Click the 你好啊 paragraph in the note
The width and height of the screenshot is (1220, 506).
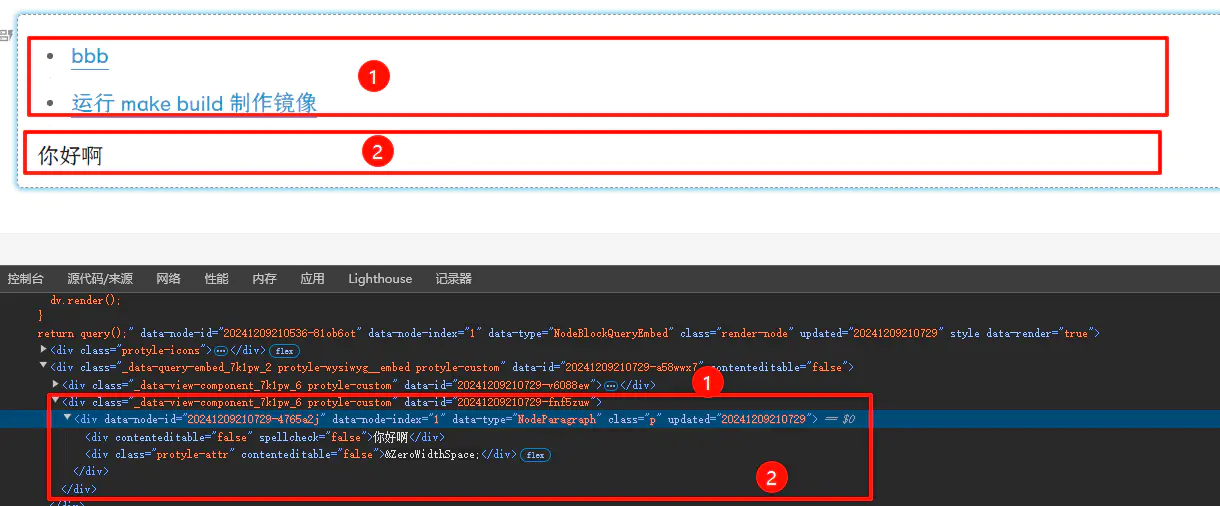(x=70, y=156)
